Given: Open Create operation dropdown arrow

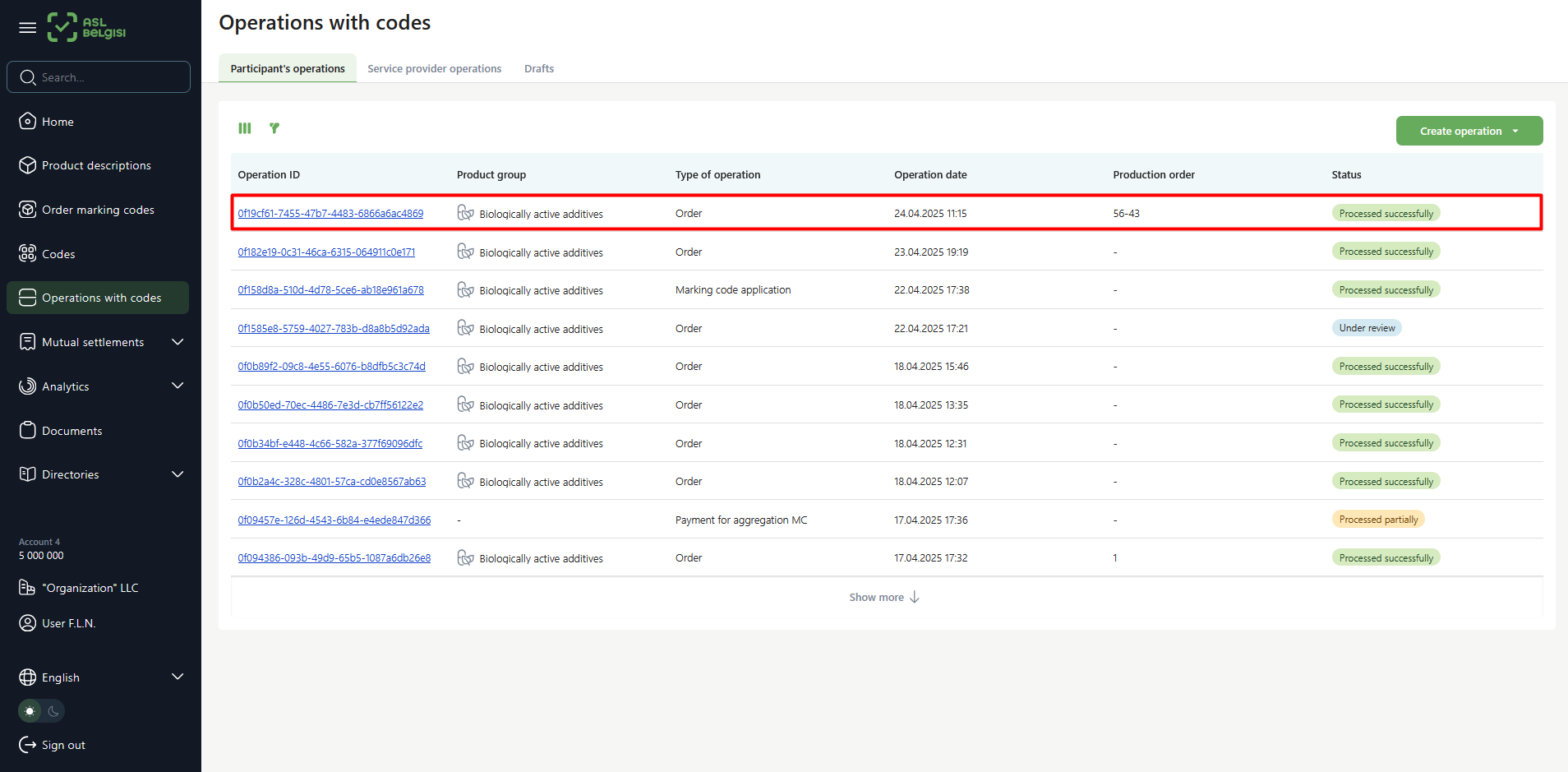Looking at the screenshot, I should (1515, 132).
